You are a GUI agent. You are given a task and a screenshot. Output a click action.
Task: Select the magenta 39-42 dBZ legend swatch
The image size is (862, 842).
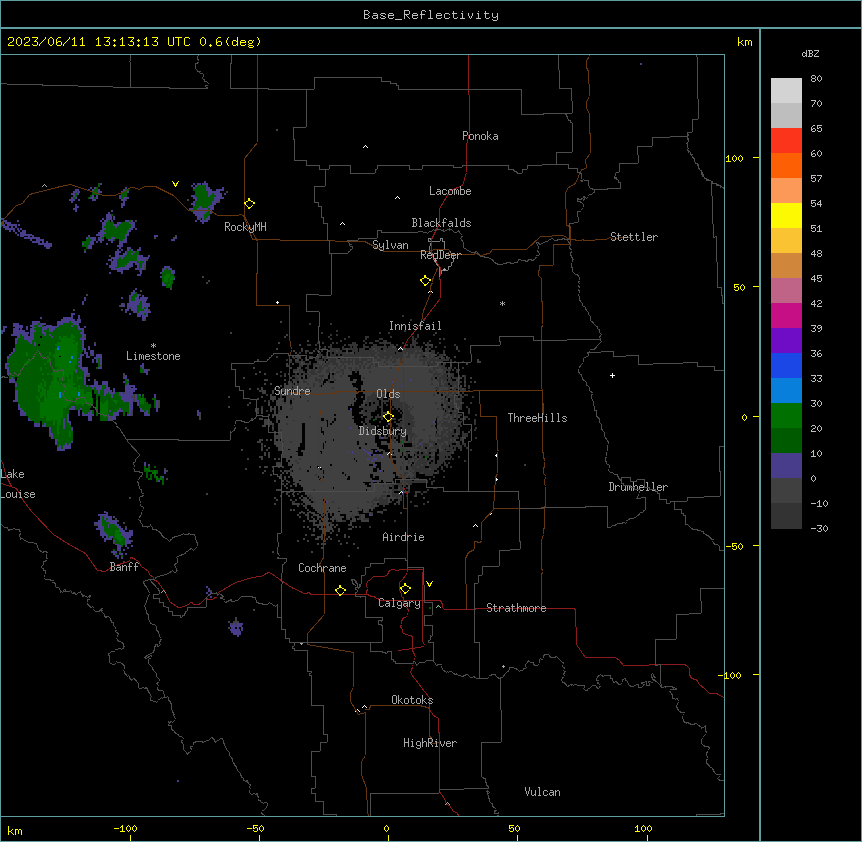click(786, 315)
